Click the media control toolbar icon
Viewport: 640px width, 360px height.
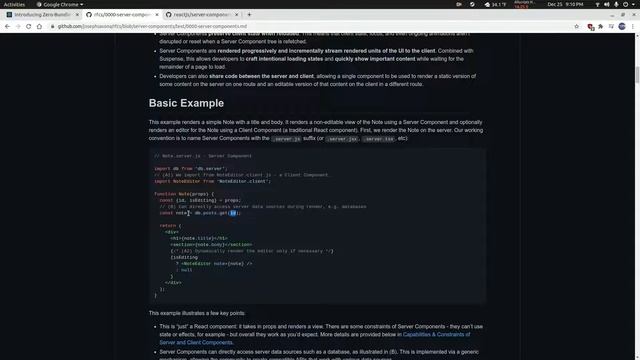tap(611, 27)
